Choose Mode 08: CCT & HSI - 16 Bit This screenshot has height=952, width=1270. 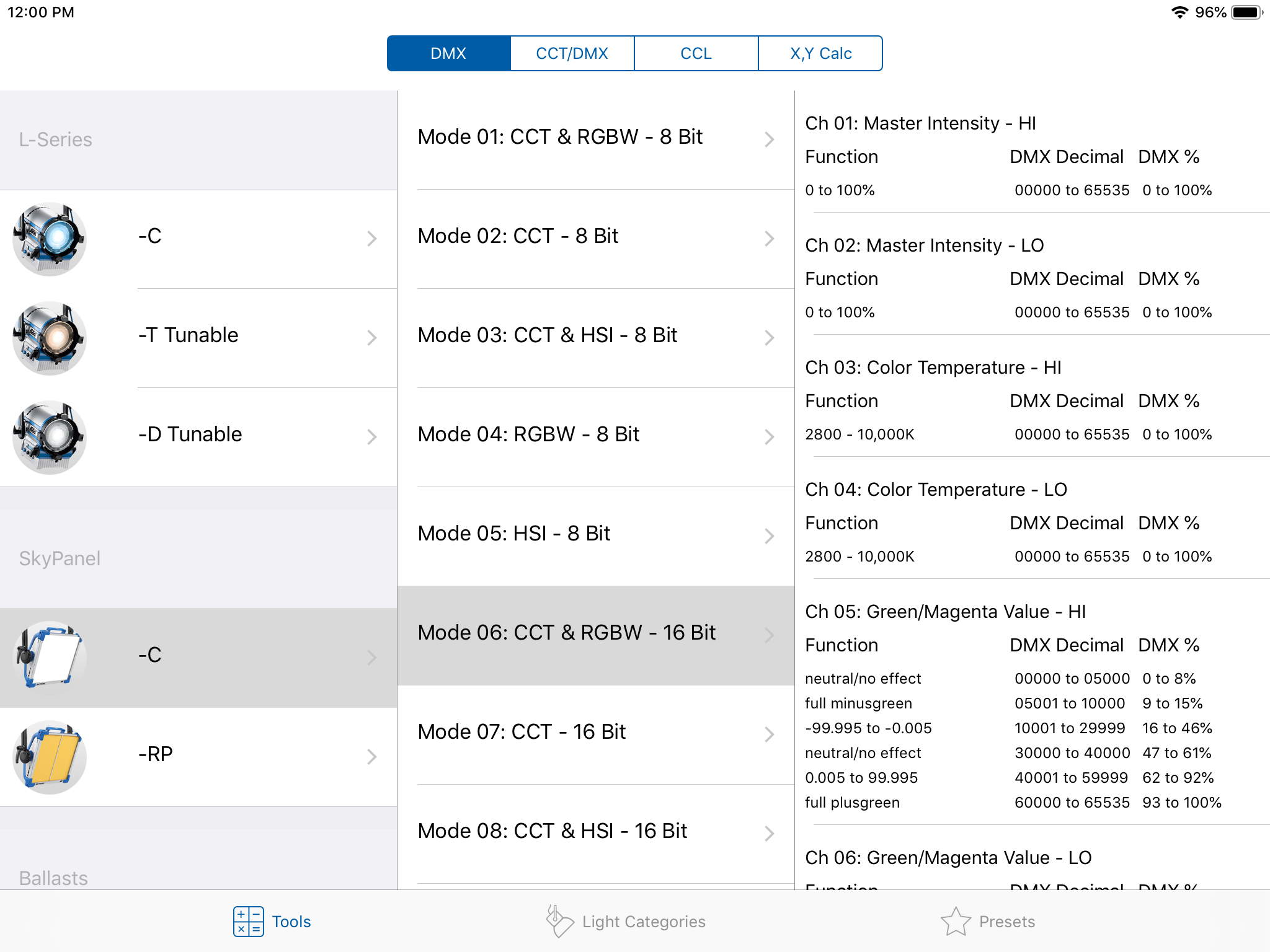coord(552,831)
